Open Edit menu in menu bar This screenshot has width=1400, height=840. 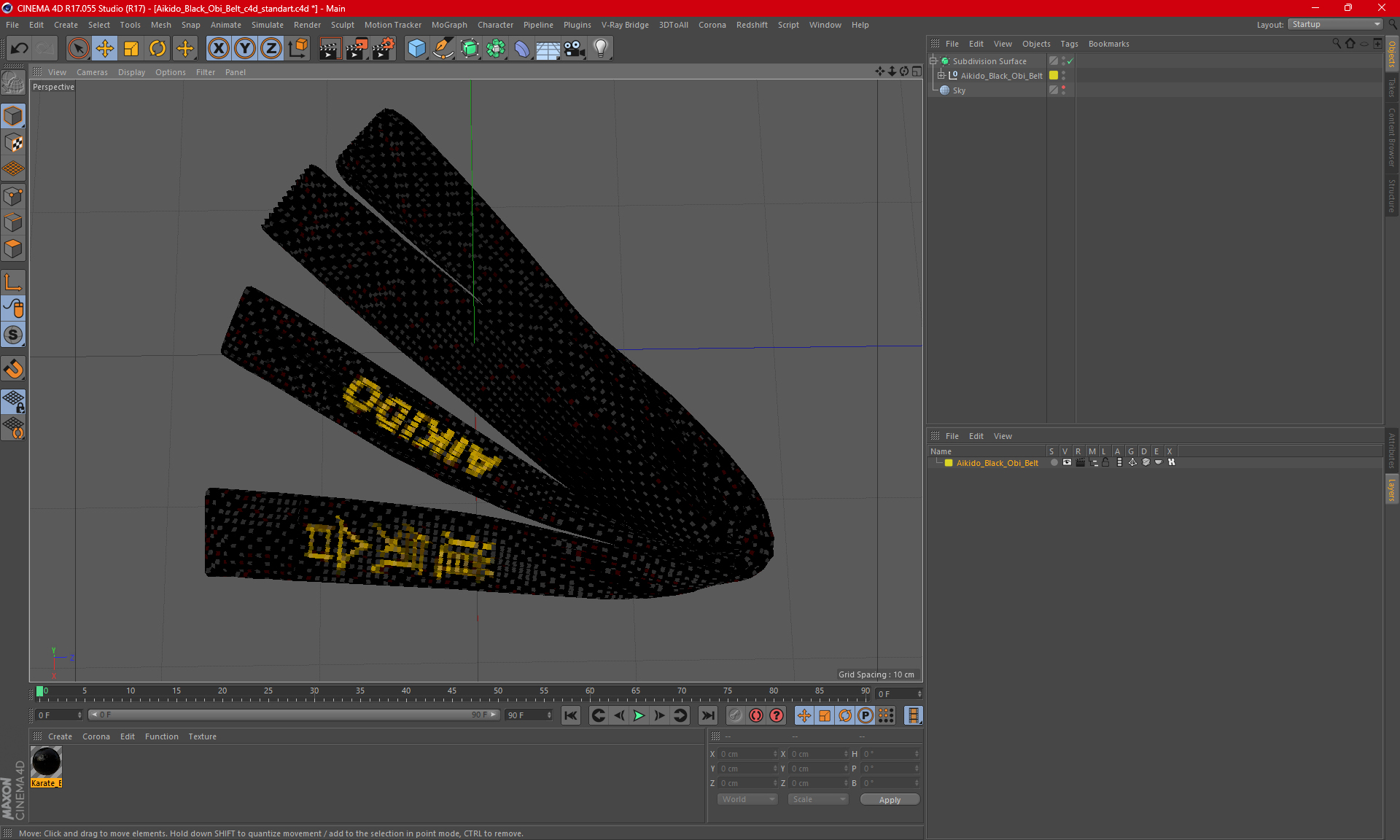coord(36,25)
